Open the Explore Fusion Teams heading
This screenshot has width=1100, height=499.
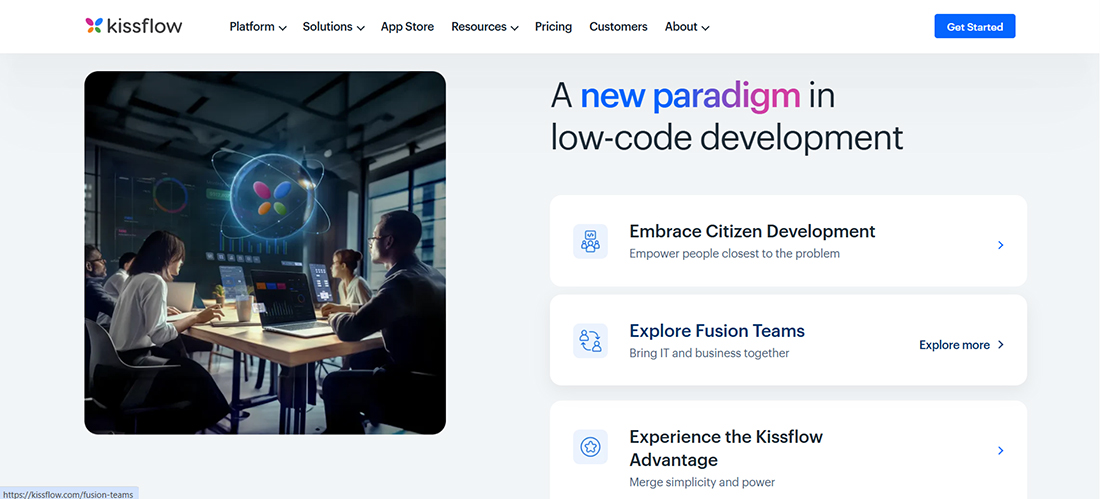(x=717, y=331)
